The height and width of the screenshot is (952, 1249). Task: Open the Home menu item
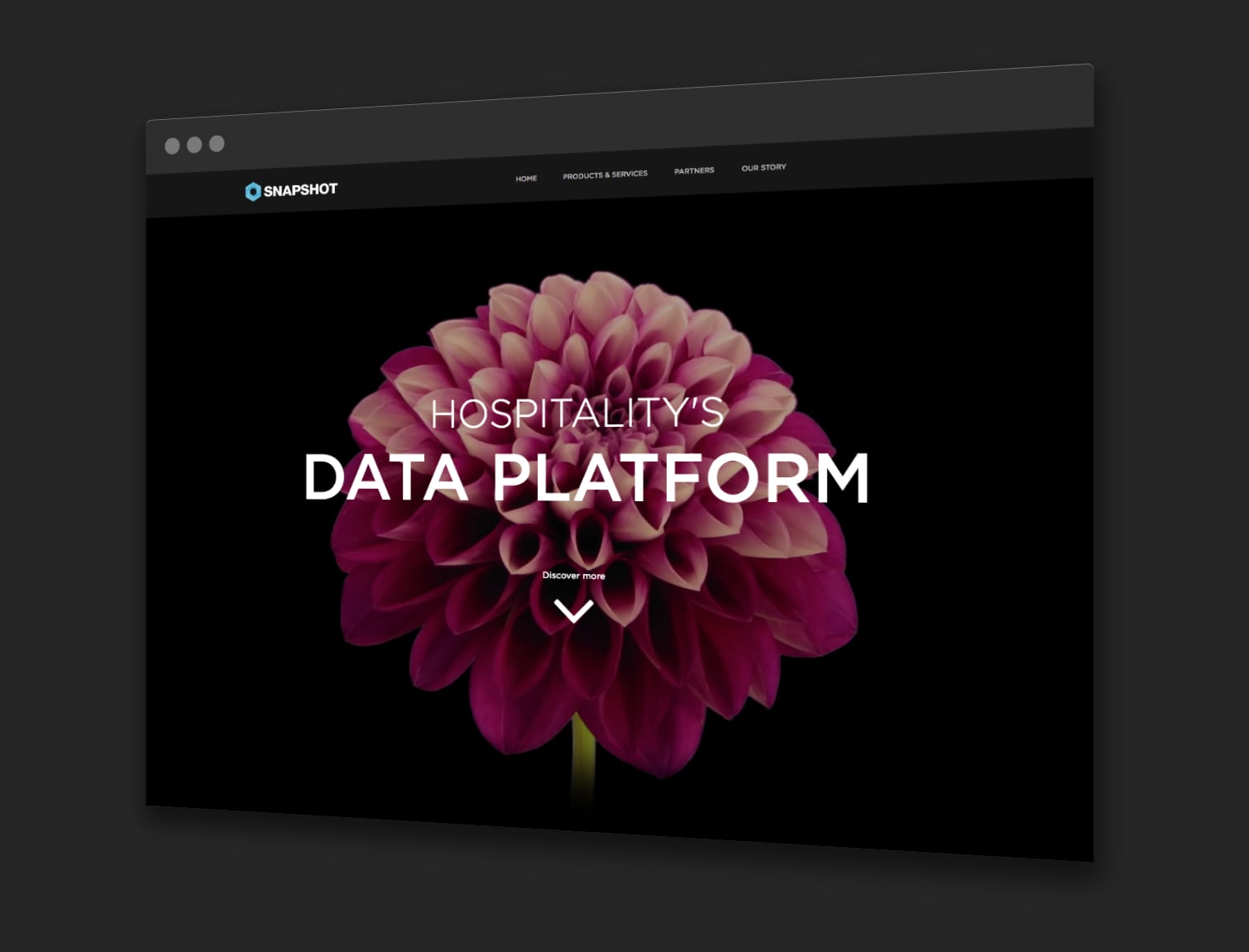[x=526, y=179]
